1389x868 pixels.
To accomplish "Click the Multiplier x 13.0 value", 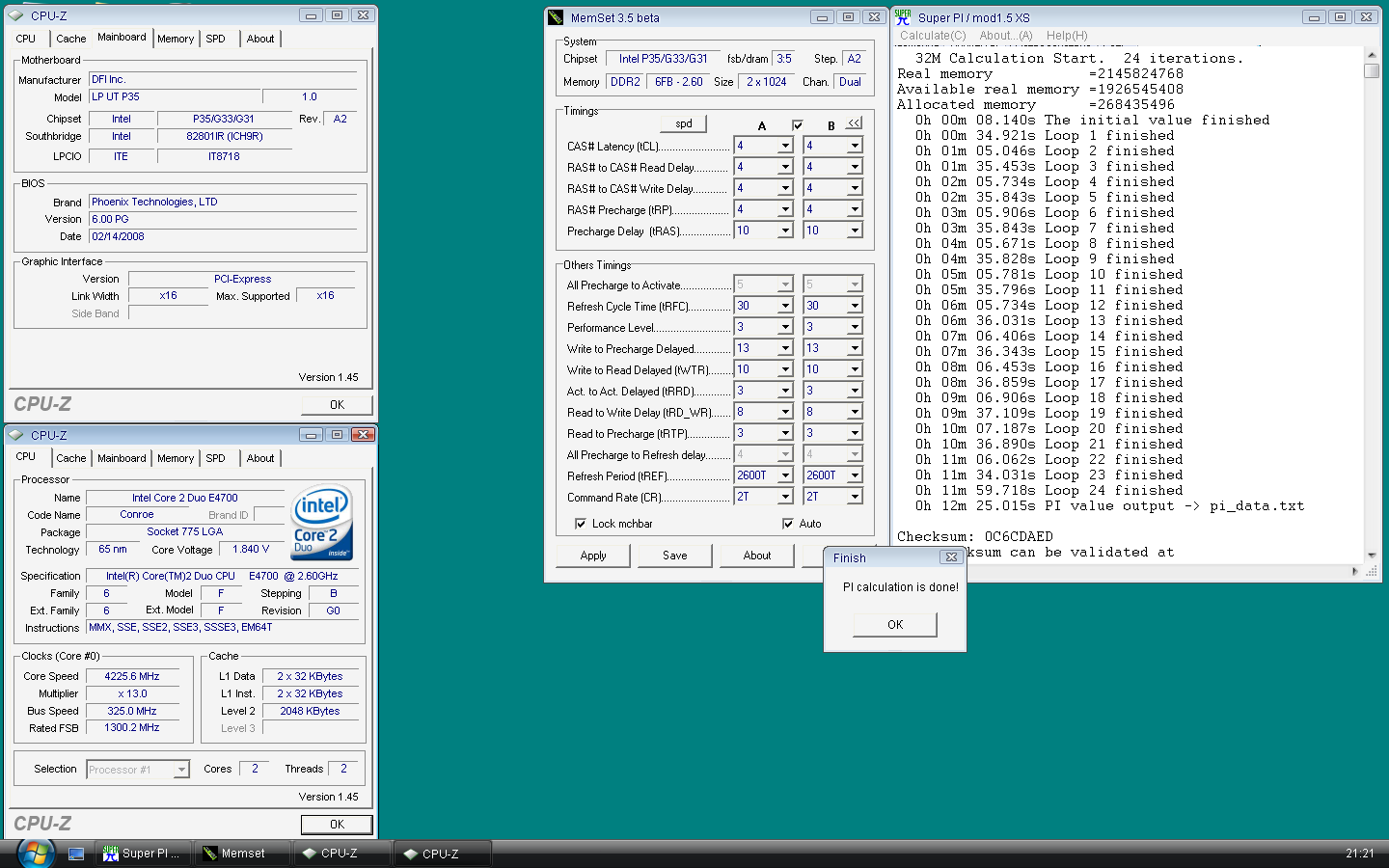I will tap(132, 693).
